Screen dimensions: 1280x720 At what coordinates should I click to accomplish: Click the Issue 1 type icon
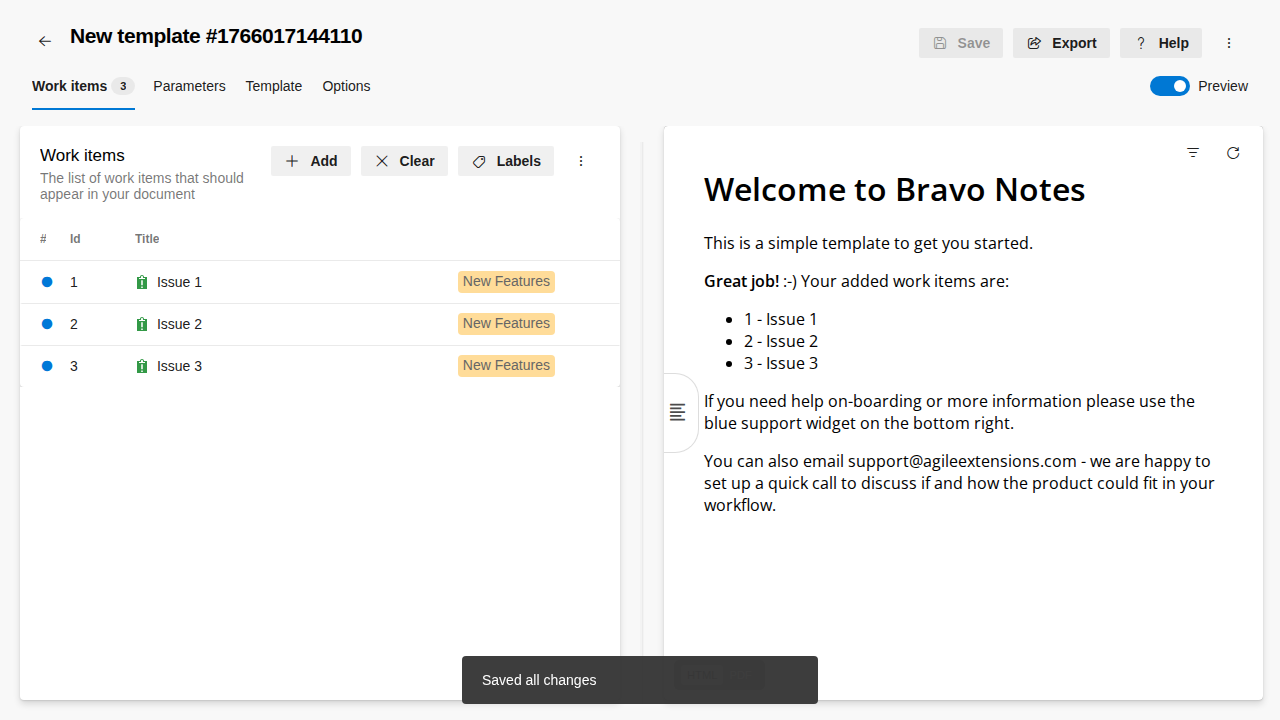coord(142,283)
